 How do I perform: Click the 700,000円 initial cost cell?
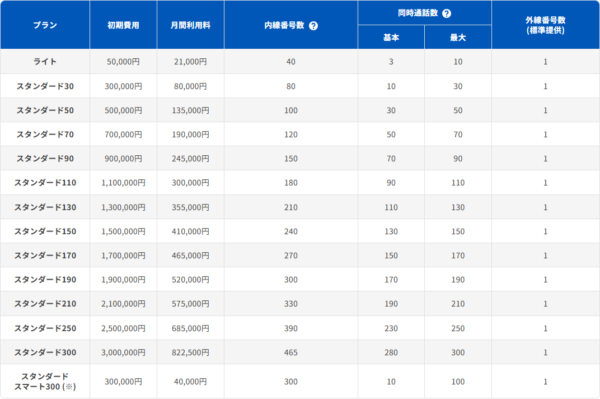[x=123, y=134]
